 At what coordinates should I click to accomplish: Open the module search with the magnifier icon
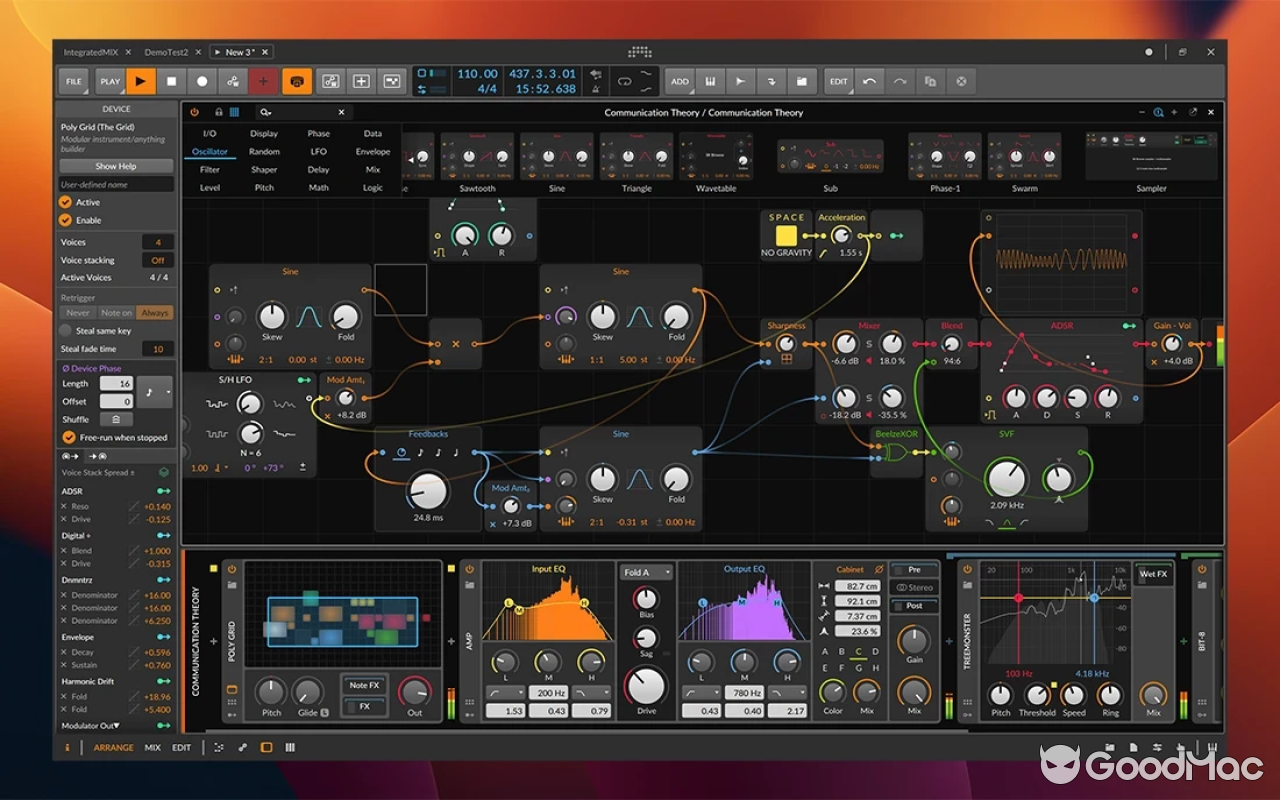pos(266,112)
